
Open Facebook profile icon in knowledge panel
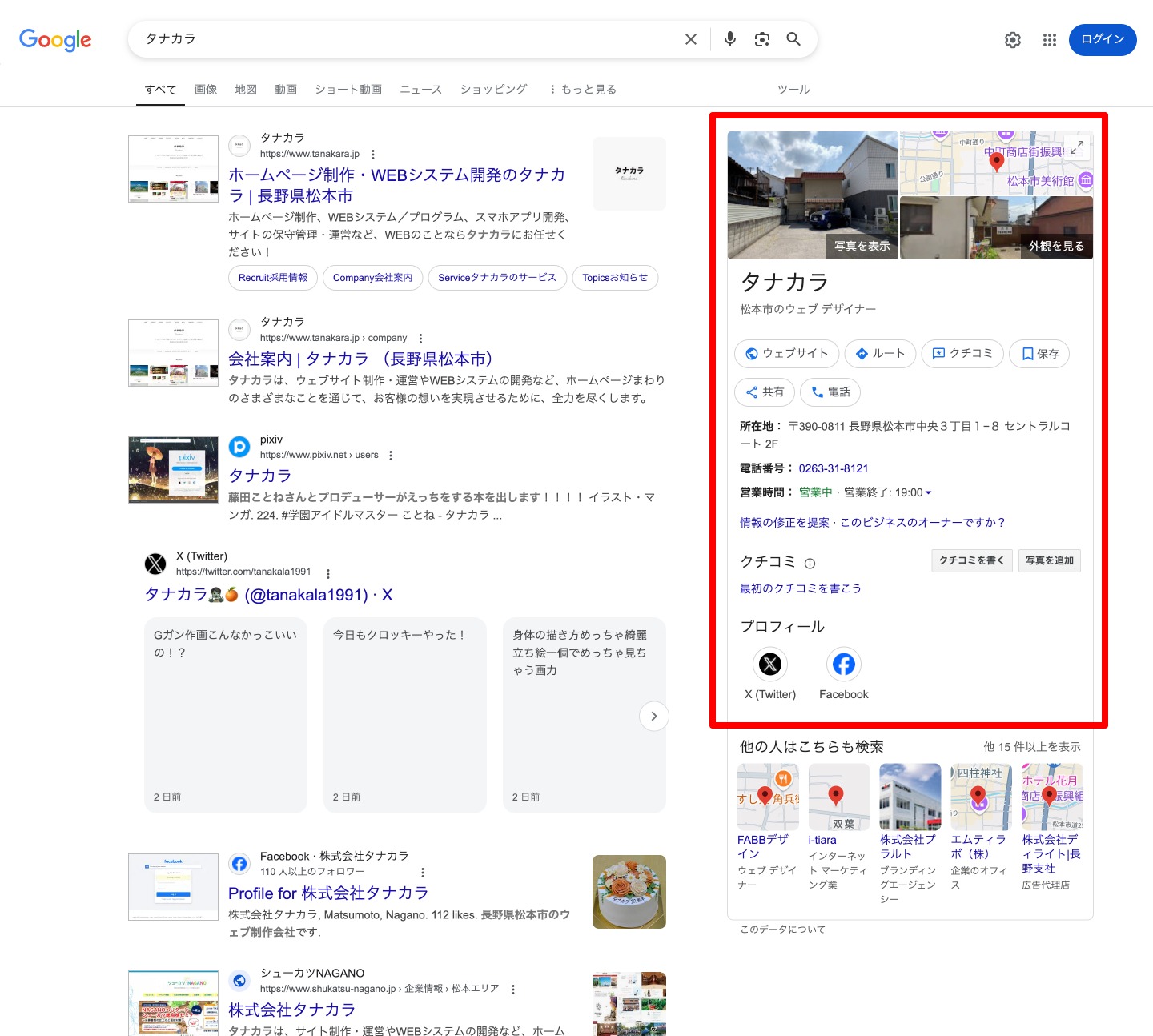(844, 664)
